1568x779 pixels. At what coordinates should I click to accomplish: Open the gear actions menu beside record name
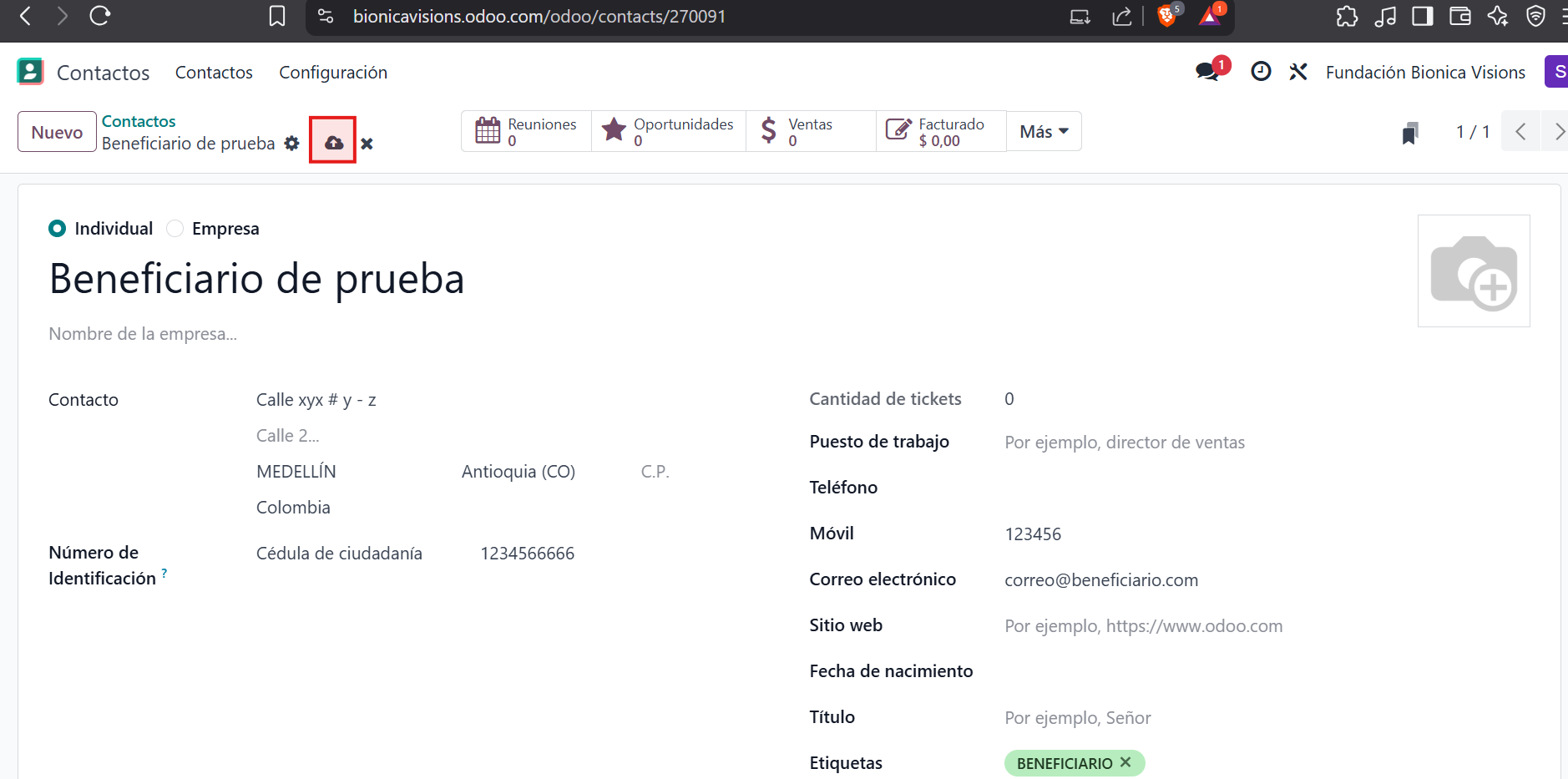[x=291, y=143]
